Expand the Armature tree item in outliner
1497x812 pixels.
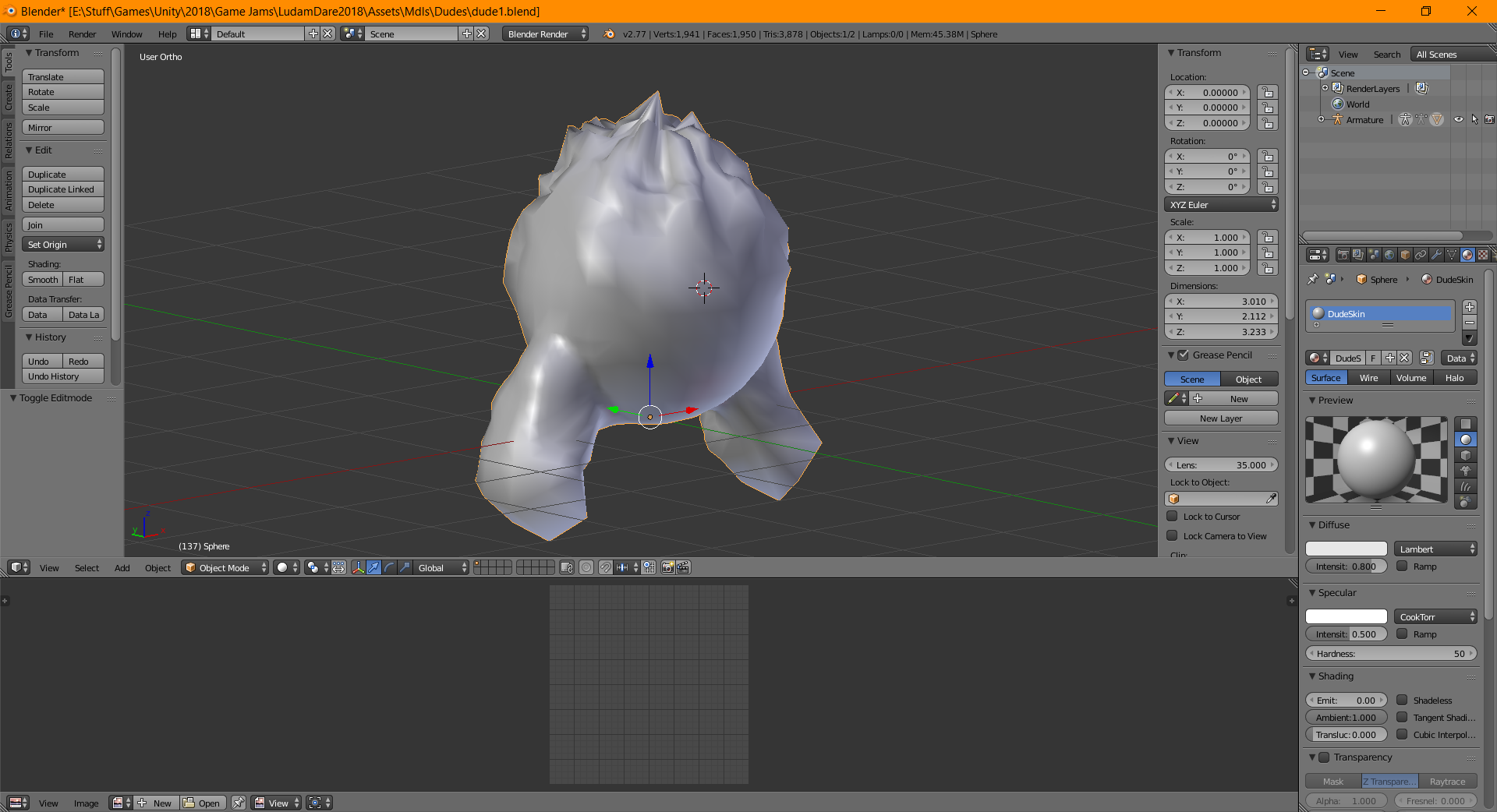pyautogui.click(x=1321, y=119)
